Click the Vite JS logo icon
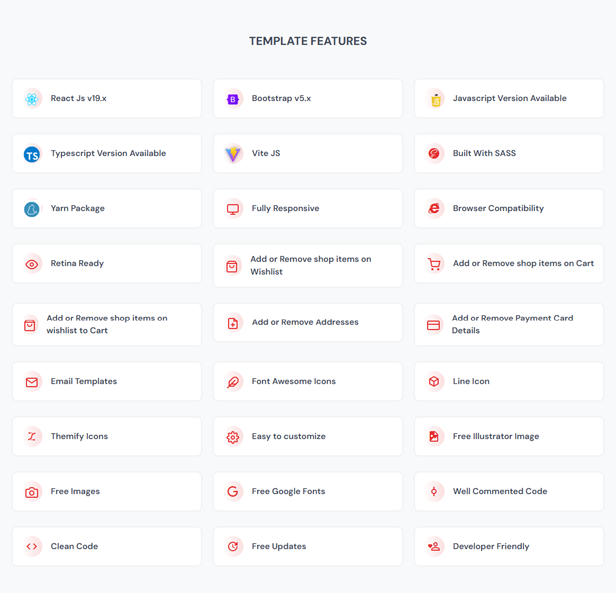 233,154
